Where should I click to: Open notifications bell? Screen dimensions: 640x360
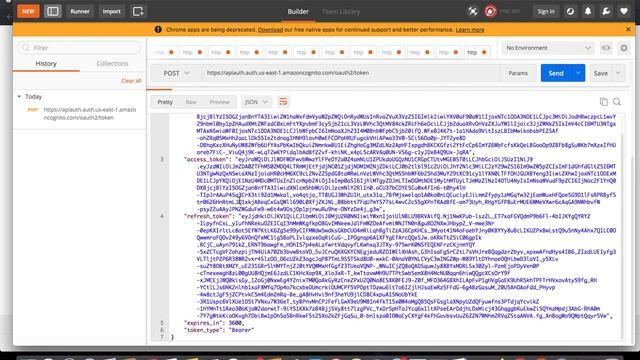point(588,11)
